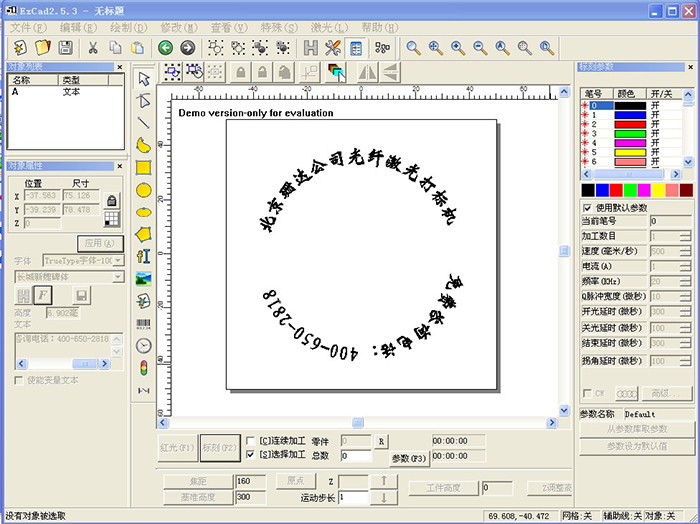Click the 标刻(F2) button

(220, 448)
